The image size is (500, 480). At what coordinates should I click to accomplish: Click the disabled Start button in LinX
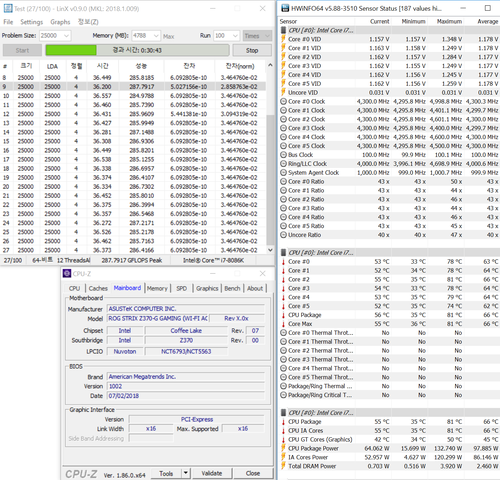pyautogui.click(x=22, y=50)
